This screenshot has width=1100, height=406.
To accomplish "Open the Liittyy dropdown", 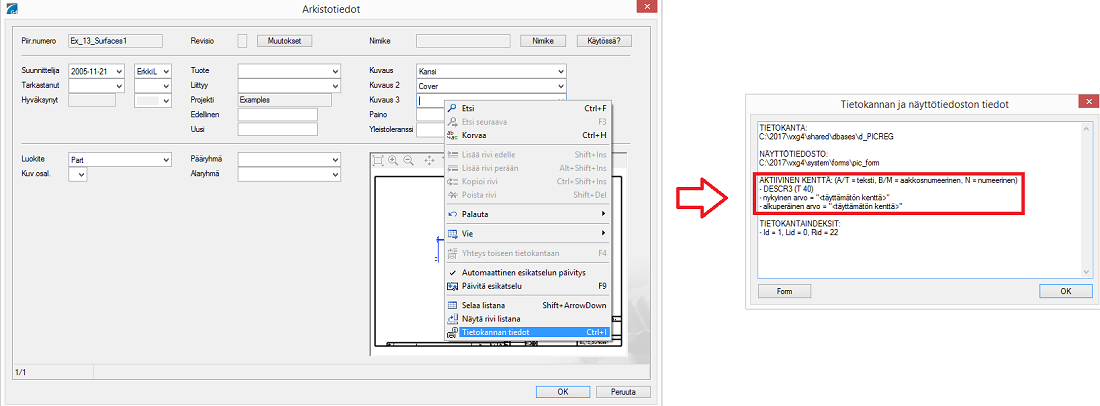I will (x=335, y=86).
